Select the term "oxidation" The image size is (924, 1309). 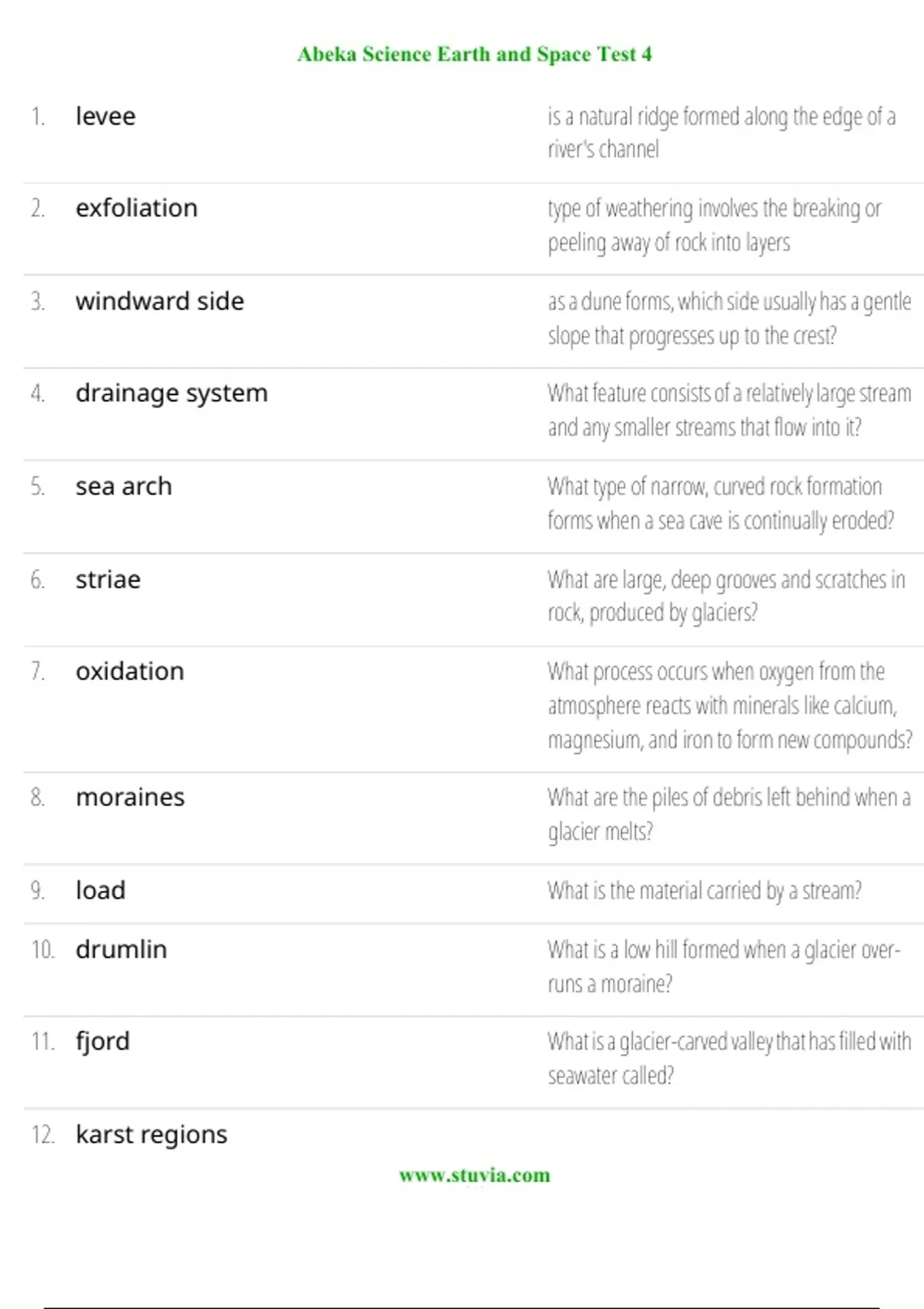click(x=129, y=671)
